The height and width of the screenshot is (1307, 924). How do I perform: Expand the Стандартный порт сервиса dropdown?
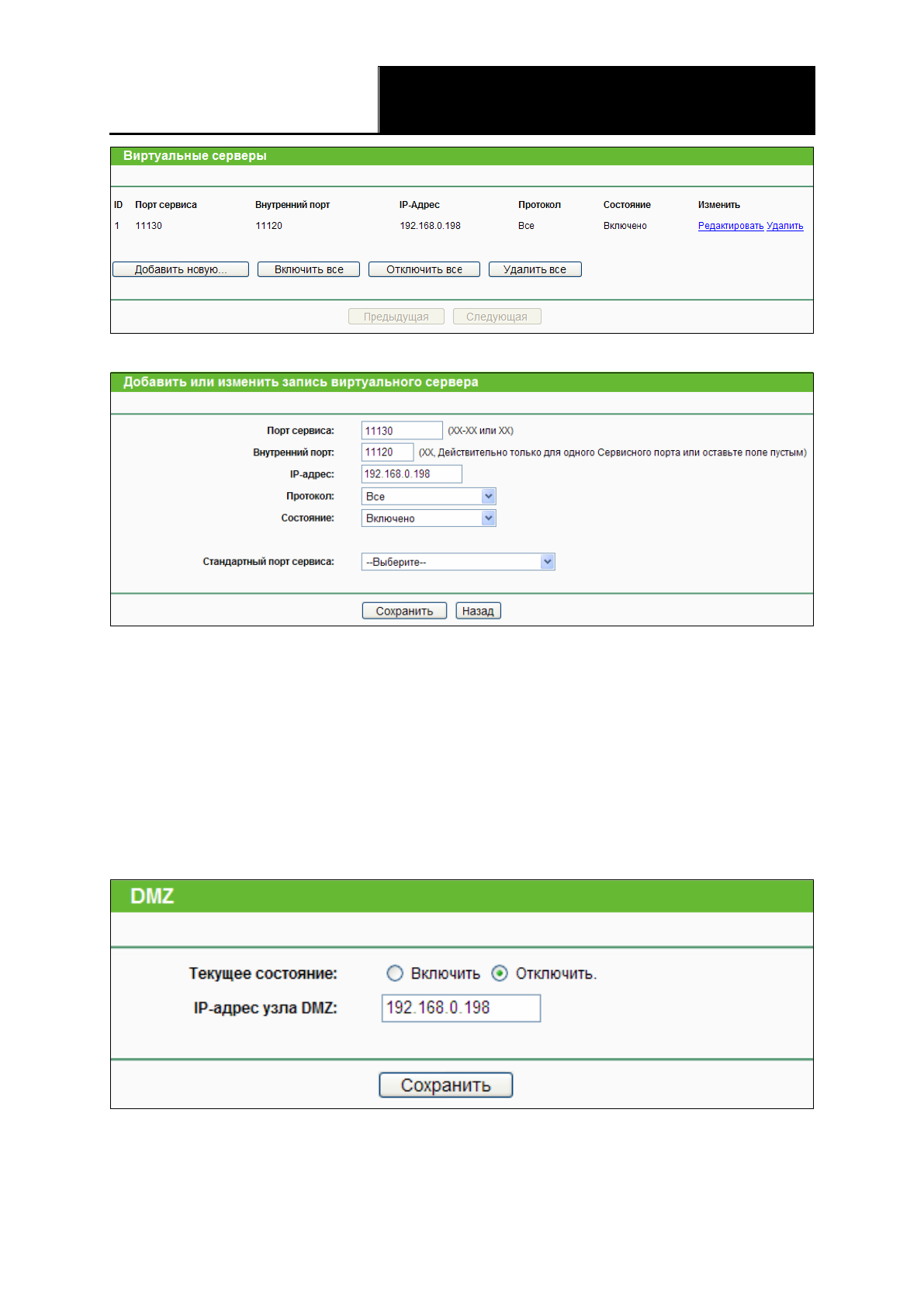point(458,562)
